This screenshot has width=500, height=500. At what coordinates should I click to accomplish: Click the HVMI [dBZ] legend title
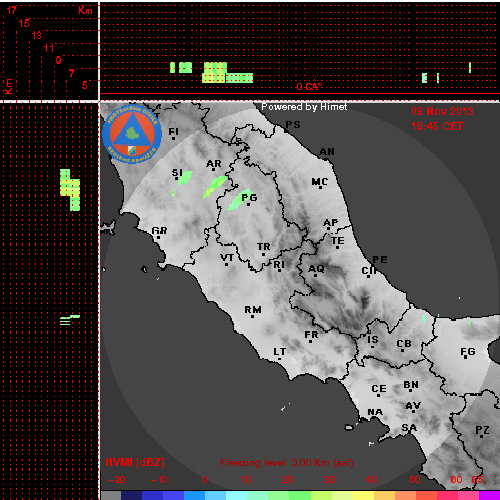135,462
